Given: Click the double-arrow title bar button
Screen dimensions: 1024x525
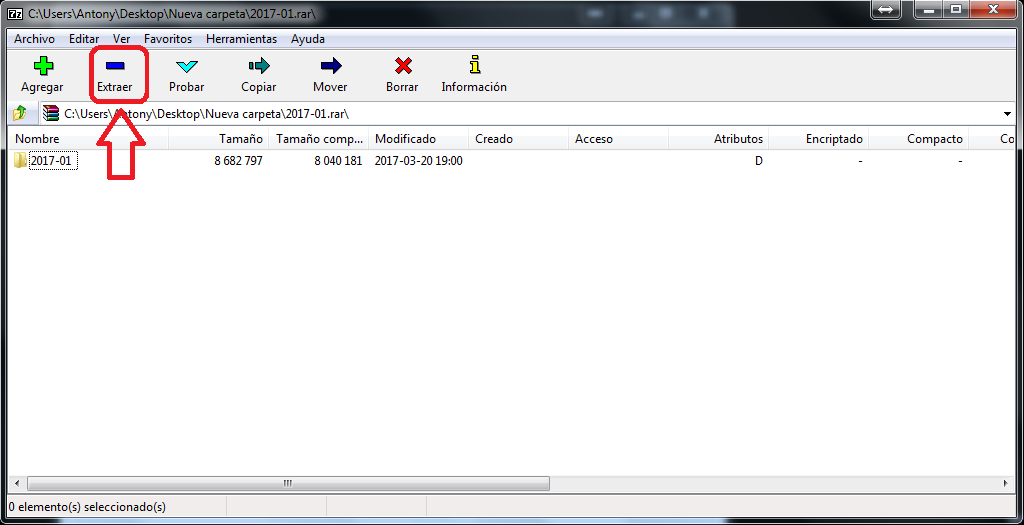Looking at the screenshot, I should pyautogui.click(x=886, y=9).
